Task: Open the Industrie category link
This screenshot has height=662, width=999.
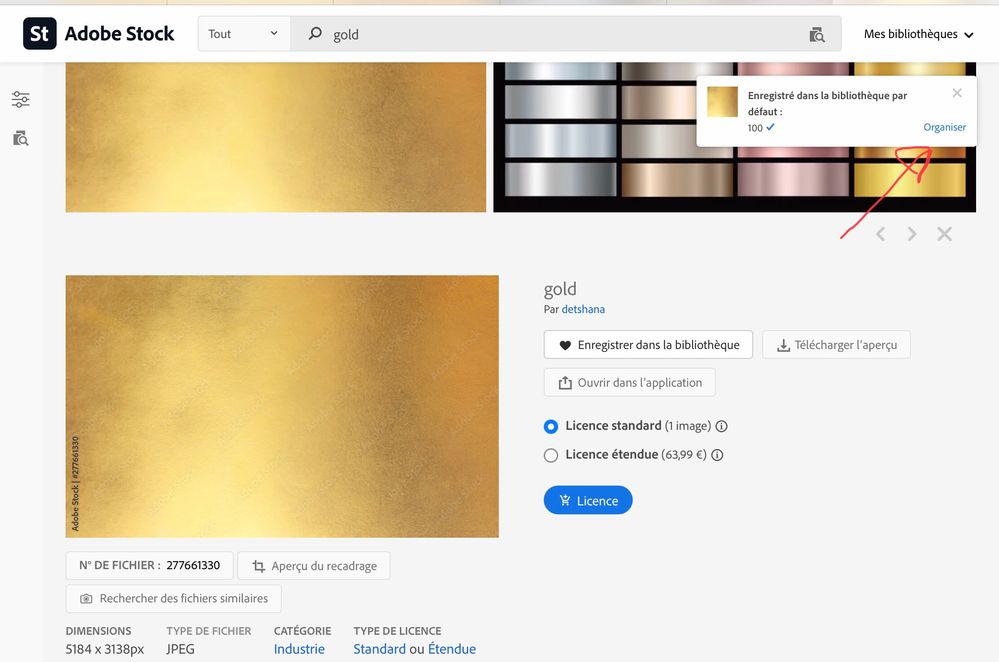Action: pyautogui.click(x=299, y=649)
